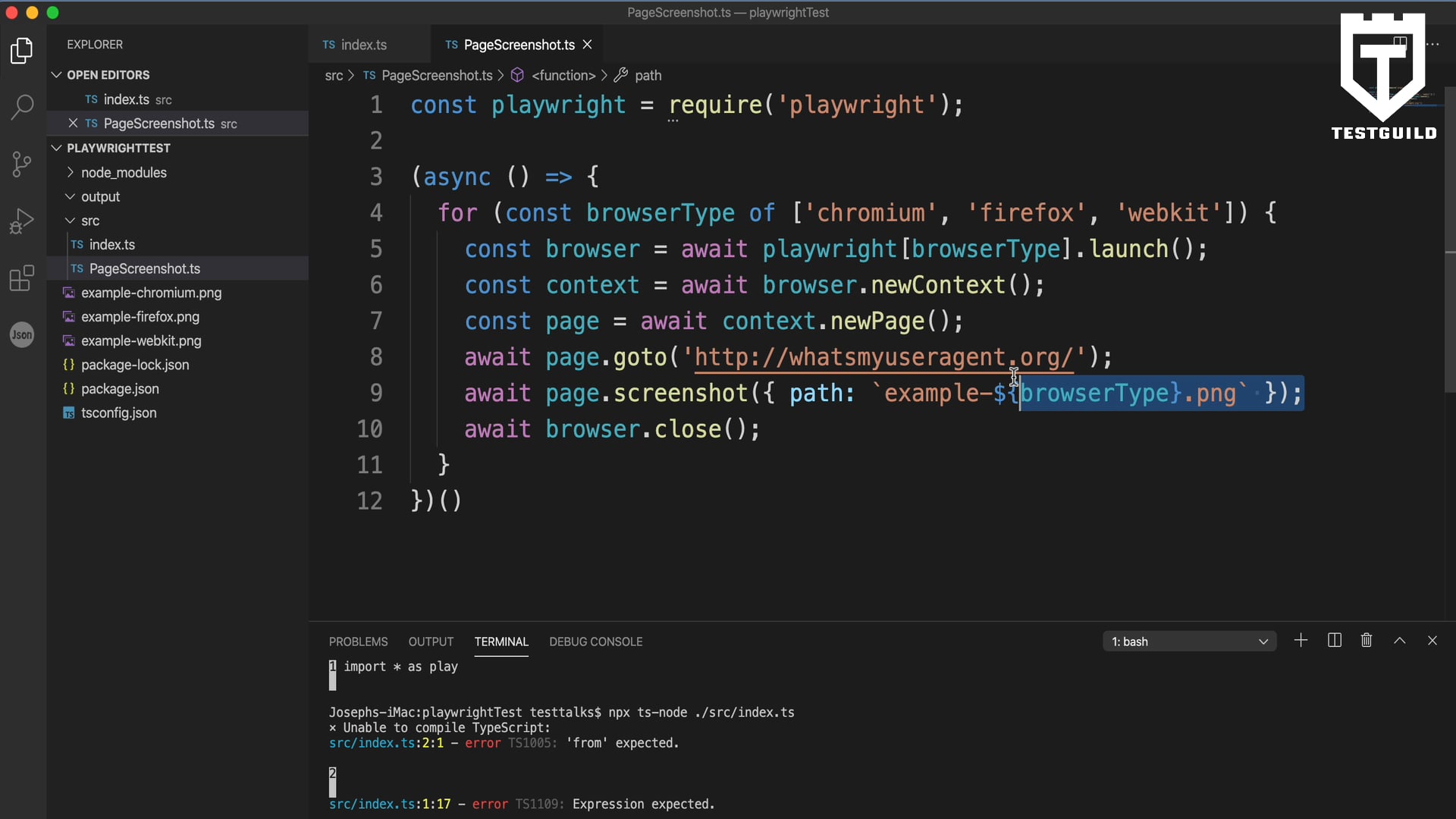Split the terminal panel
Screen dimensions: 1456x819
pos(1335,641)
